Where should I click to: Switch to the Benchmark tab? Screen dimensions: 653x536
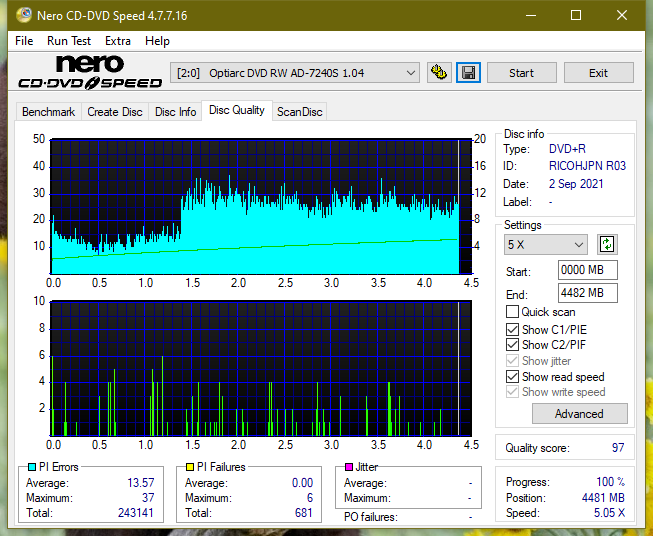[x=49, y=112]
